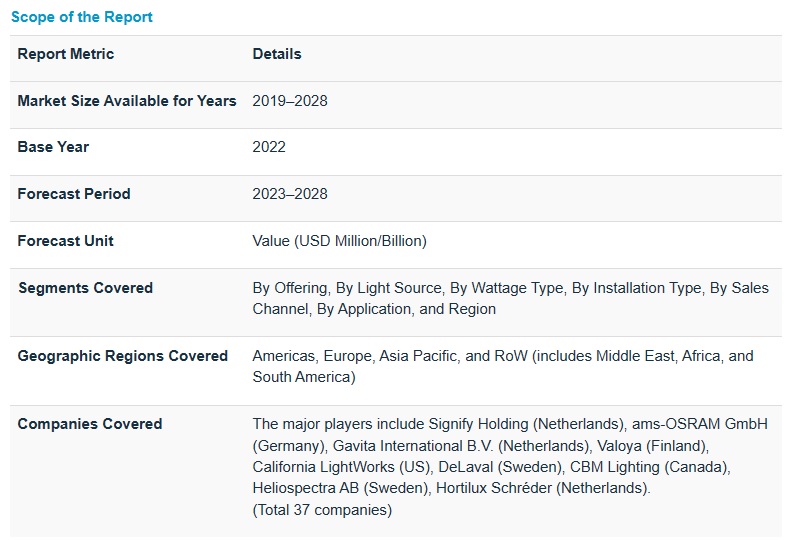Click the '(Total 37 companies)' note

point(322,510)
